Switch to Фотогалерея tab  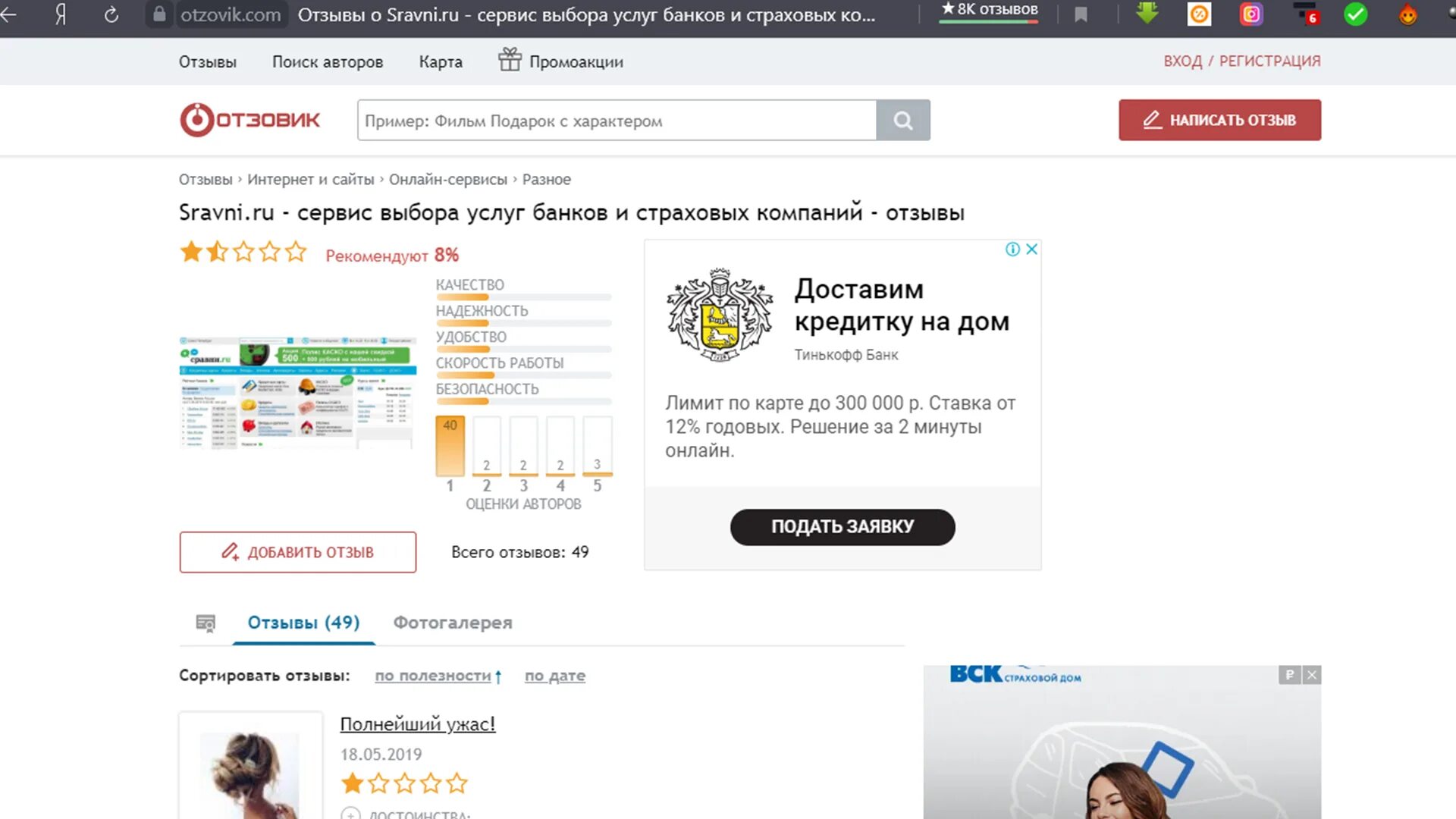453,623
